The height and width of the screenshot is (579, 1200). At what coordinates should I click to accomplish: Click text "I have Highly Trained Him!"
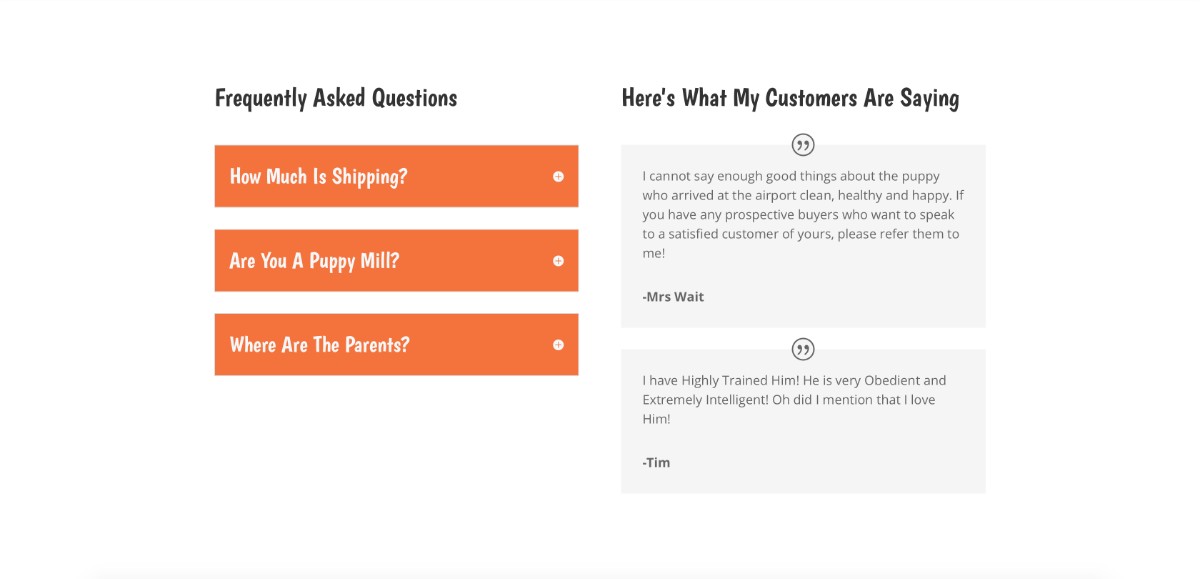pyautogui.click(x=724, y=380)
